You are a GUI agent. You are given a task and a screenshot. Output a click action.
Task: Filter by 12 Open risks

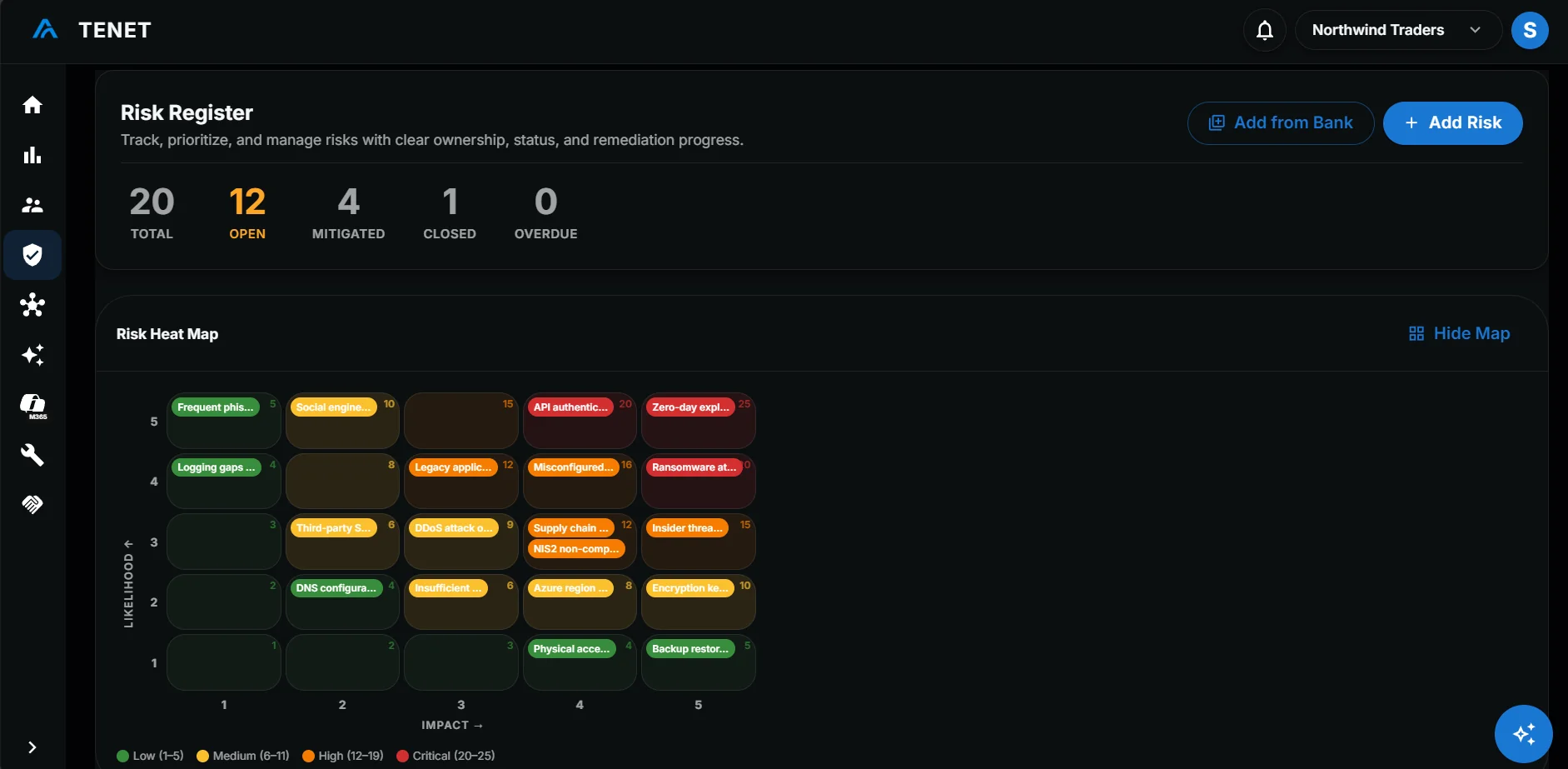click(247, 212)
